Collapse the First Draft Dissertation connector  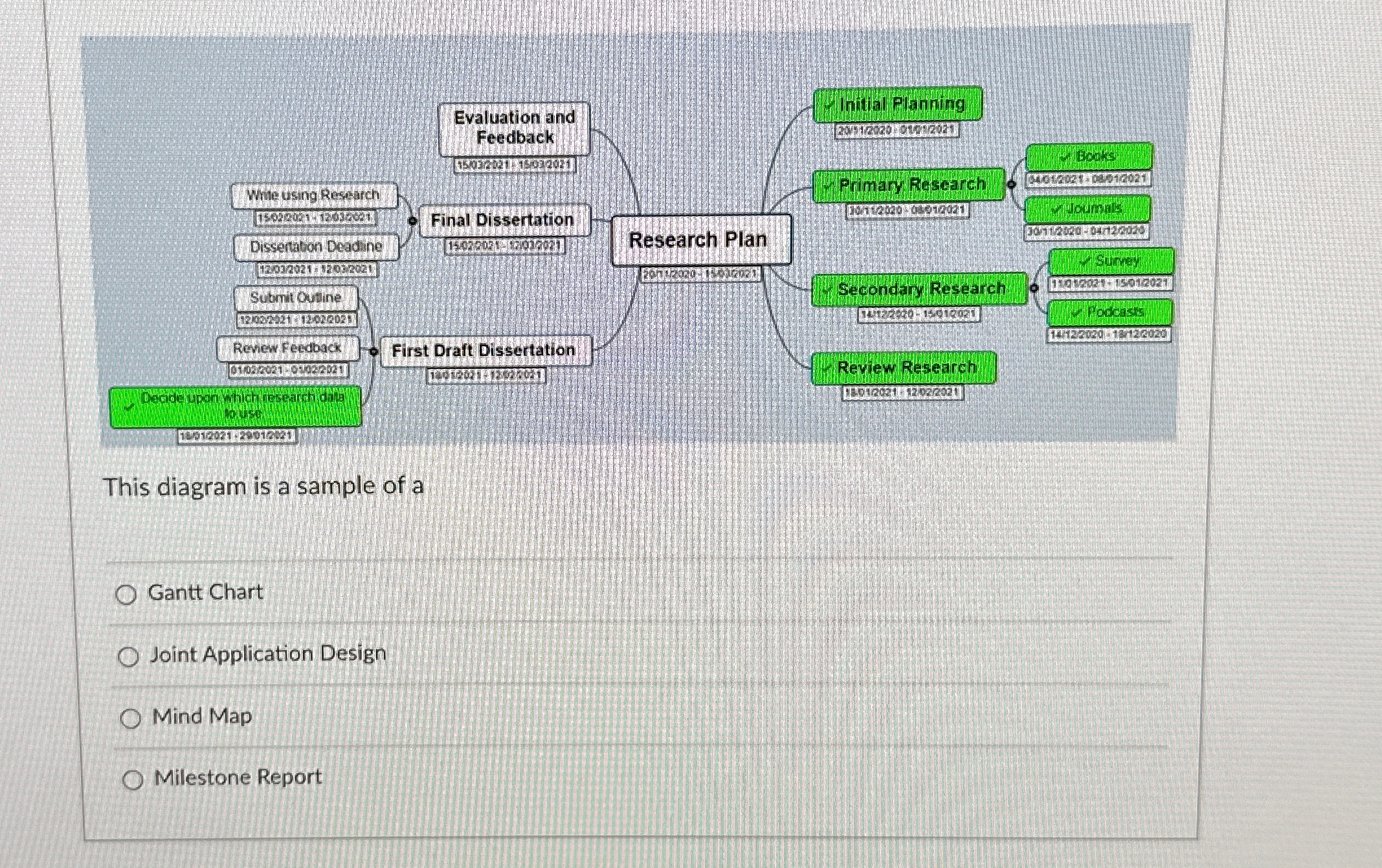pyautogui.click(x=373, y=351)
